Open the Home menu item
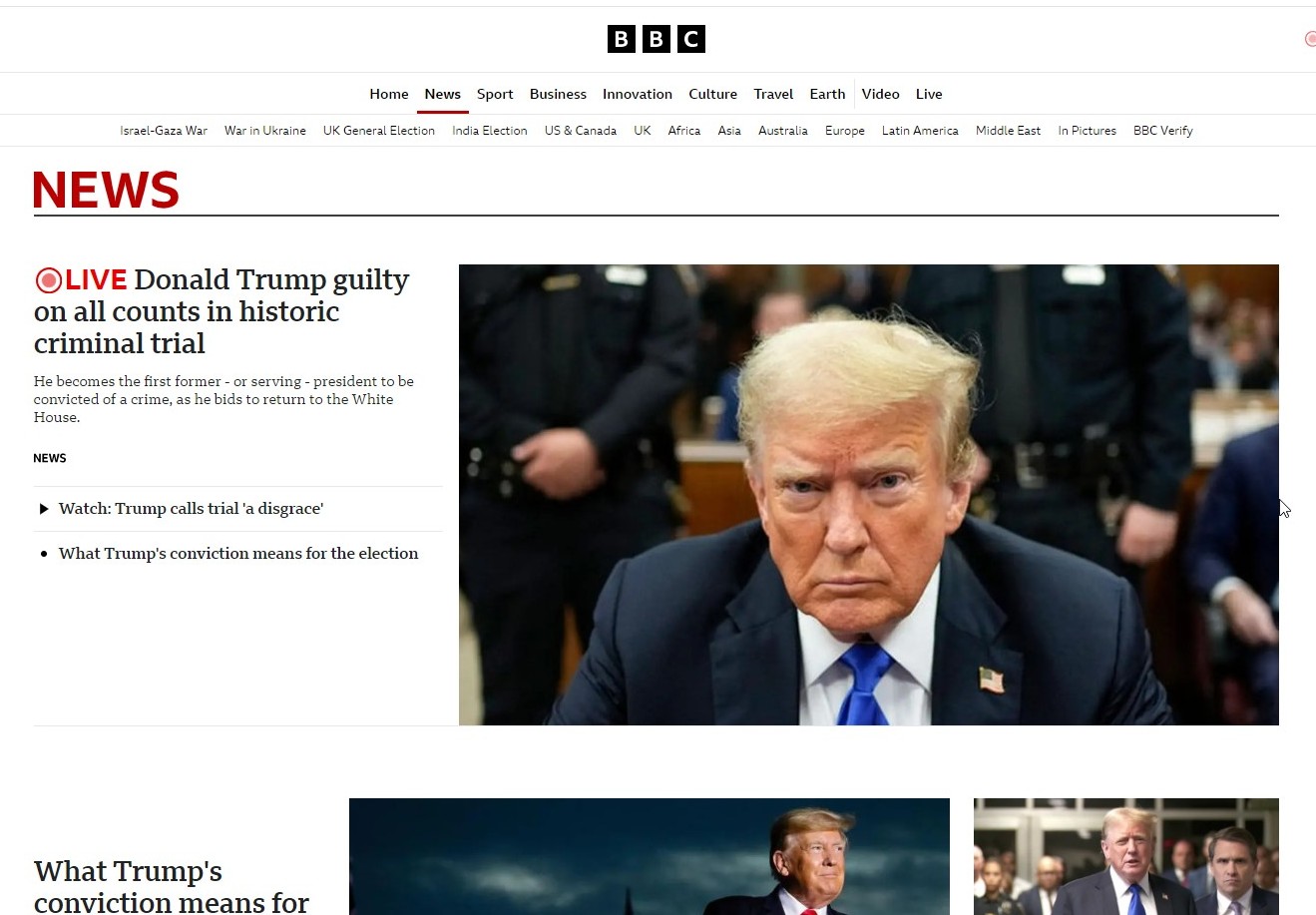The height and width of the screenshot is (915, 1316). tap(389, 94)
